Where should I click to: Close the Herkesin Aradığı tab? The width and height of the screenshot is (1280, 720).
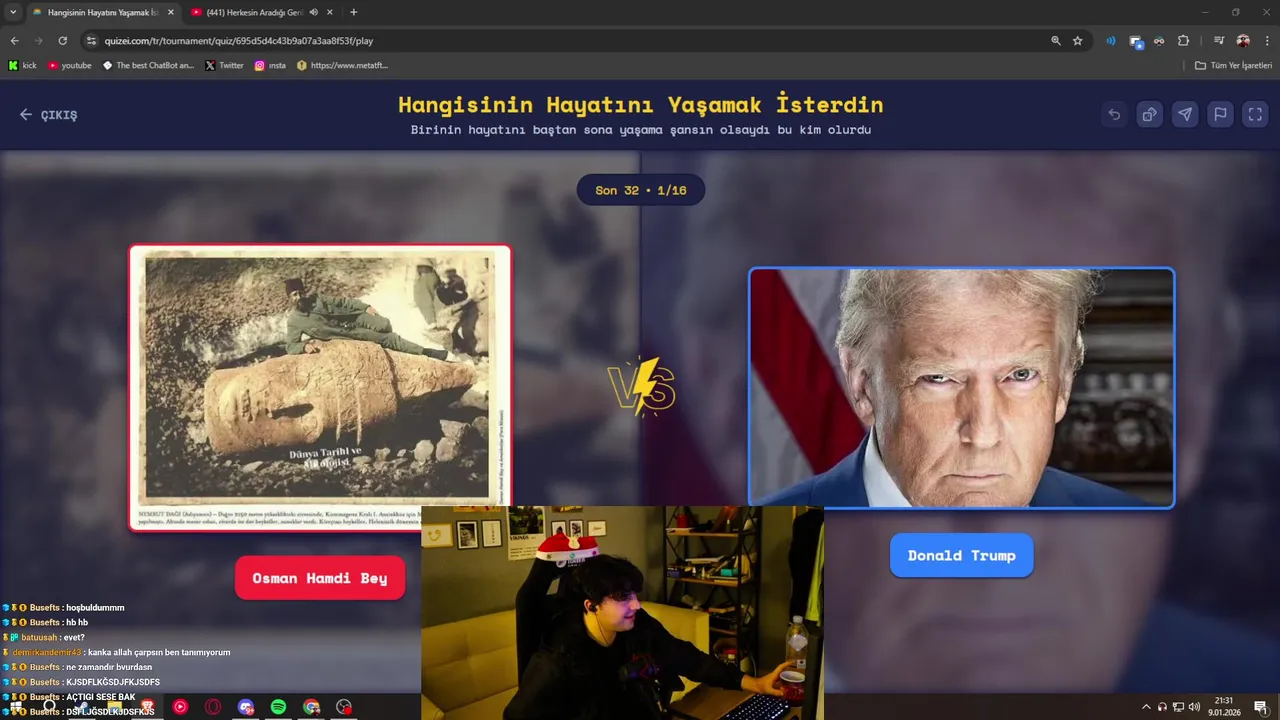330,12
